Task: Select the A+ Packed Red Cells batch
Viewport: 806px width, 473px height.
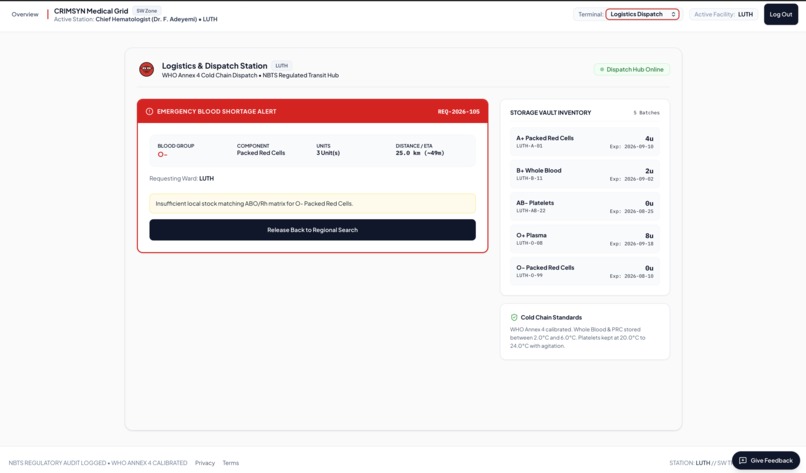Action: point(584,141)
